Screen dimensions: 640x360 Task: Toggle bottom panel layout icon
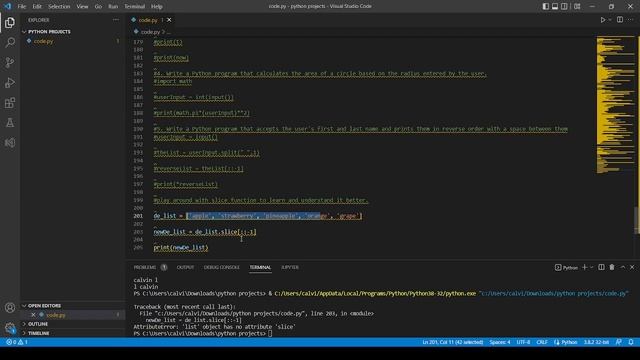[555, 6]
